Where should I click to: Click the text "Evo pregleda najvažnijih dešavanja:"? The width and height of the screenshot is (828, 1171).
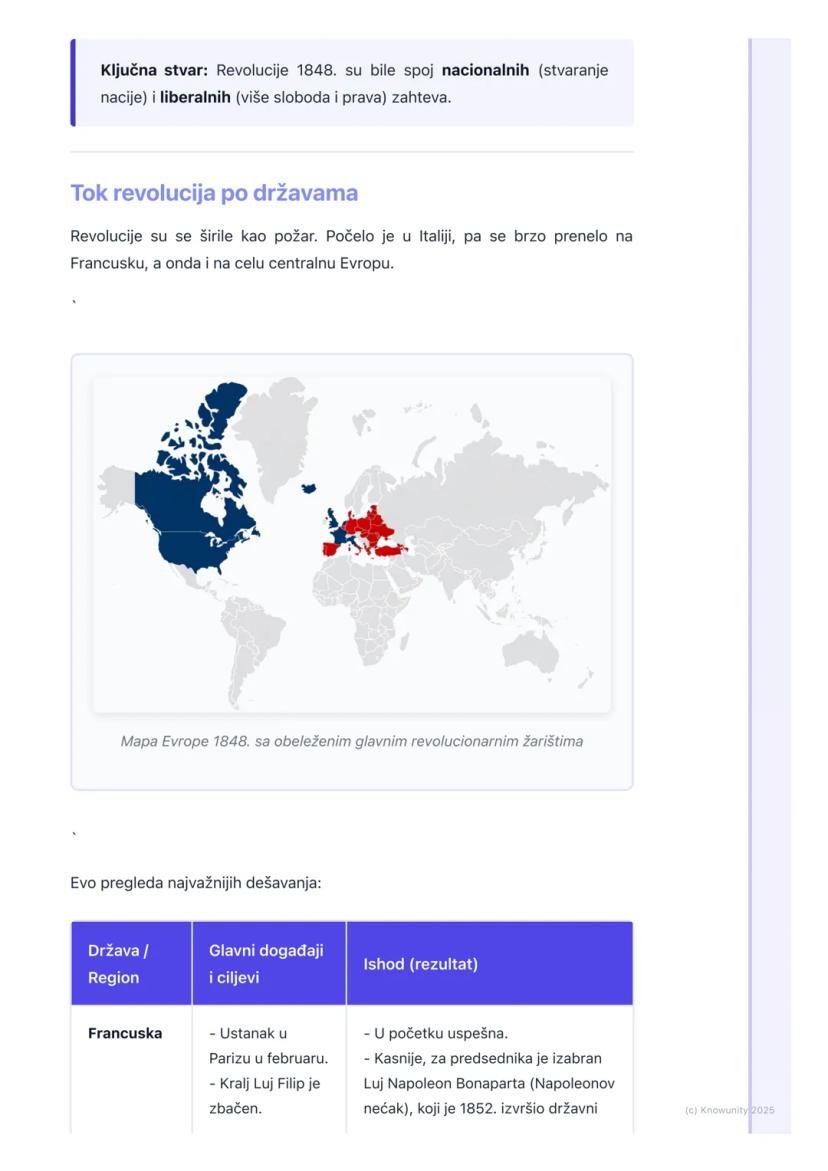pyautogui.click(x=195, y=883)
